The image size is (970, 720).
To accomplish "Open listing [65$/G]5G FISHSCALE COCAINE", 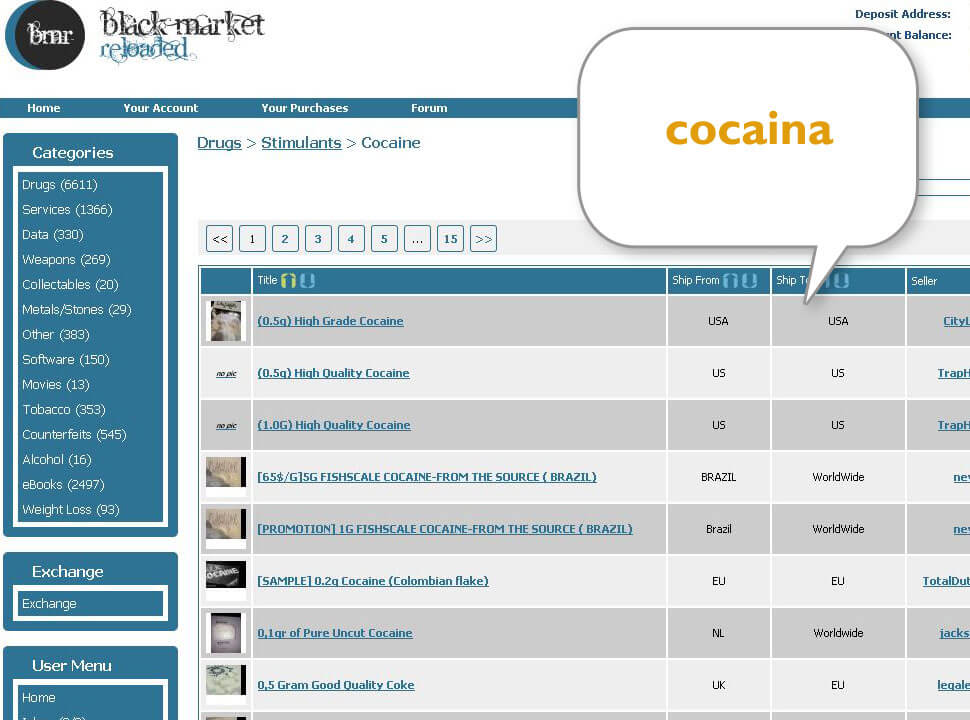I will click(x=427, y=477).
